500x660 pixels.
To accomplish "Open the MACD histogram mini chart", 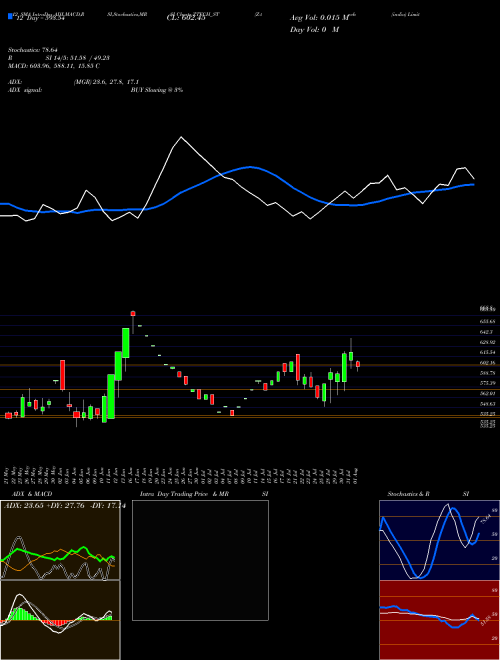I will (x=60, y=620).
